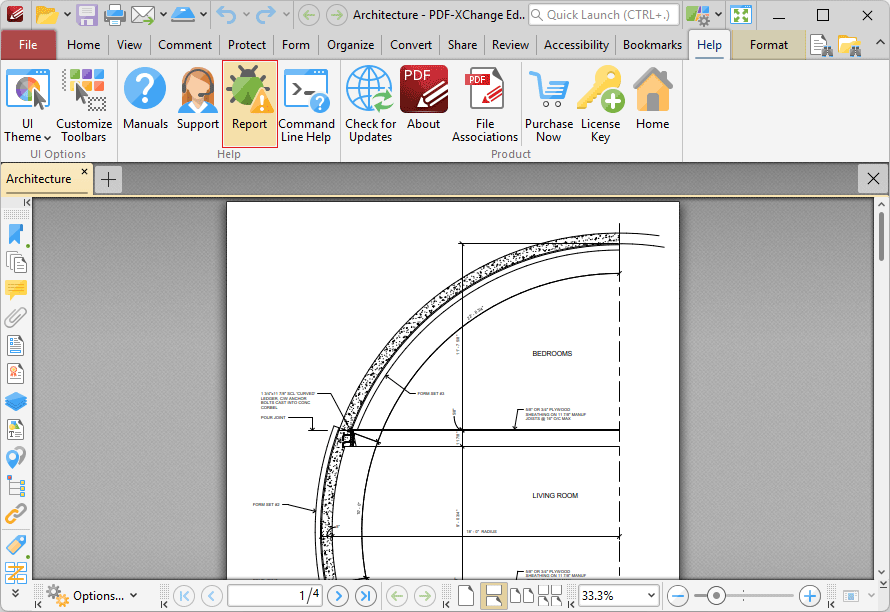Open the Attachments paperclip pane

coord(16,318)
